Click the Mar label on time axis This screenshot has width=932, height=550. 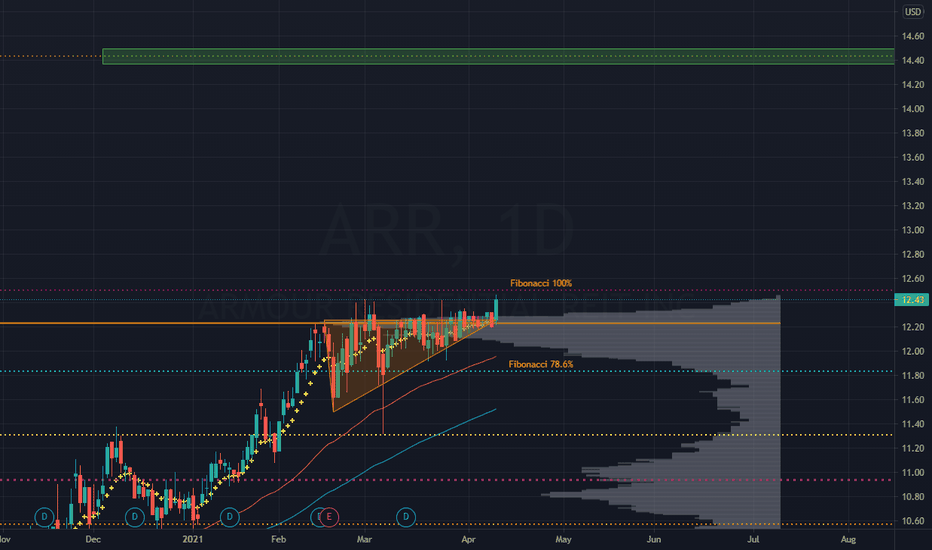coord(364,539)
